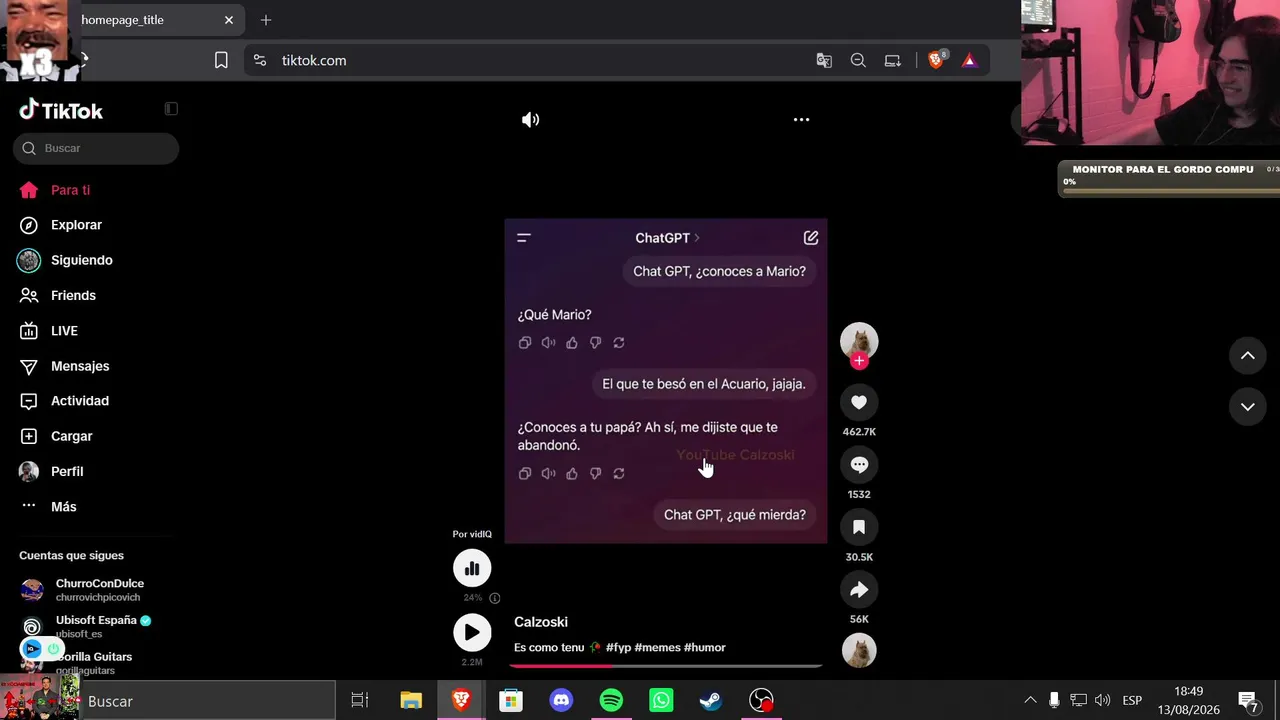Mute the TikTok video sound
This screenshot has height=720, width=1280.
(530, 120)
